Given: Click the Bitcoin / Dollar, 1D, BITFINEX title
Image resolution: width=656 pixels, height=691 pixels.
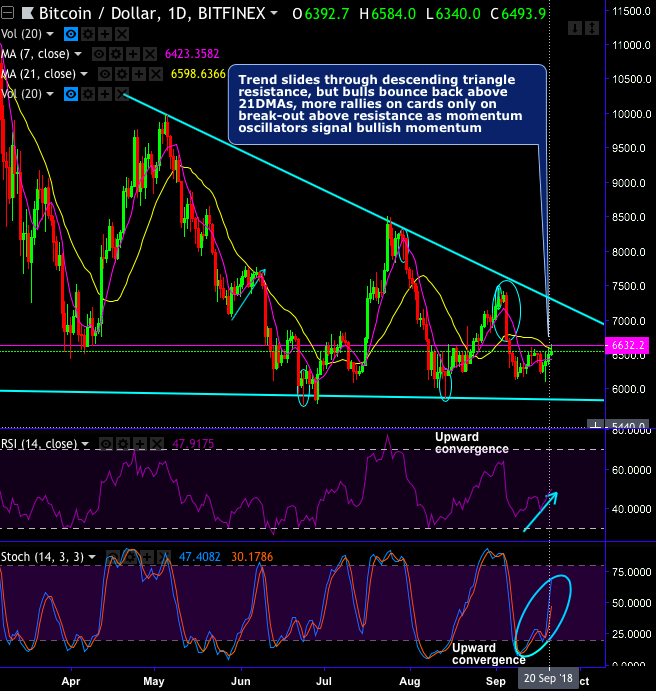Looking at the screenshot, I should pyautogui.click(x=152, y=14).
